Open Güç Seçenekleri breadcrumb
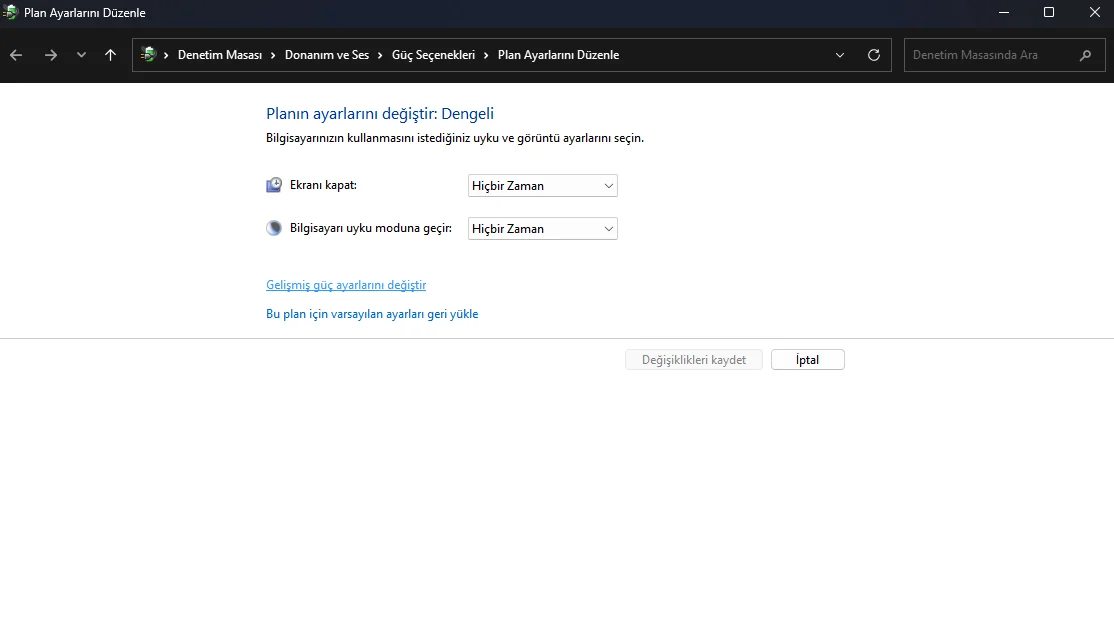Viewport: 1114px width, 628px height. [433, 55]
